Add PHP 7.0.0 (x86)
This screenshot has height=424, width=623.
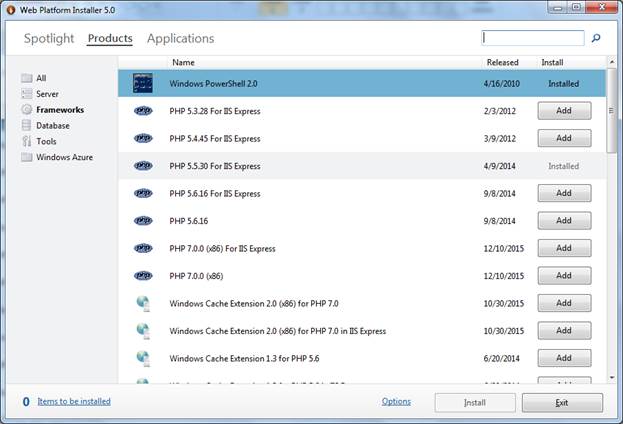(564, 275)
